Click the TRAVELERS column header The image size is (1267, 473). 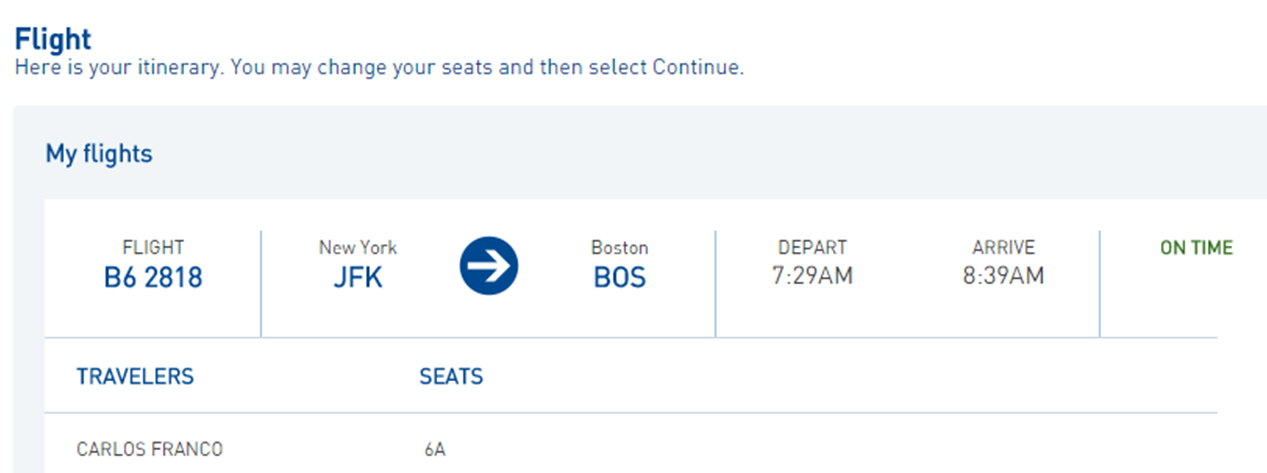[135, 377]
